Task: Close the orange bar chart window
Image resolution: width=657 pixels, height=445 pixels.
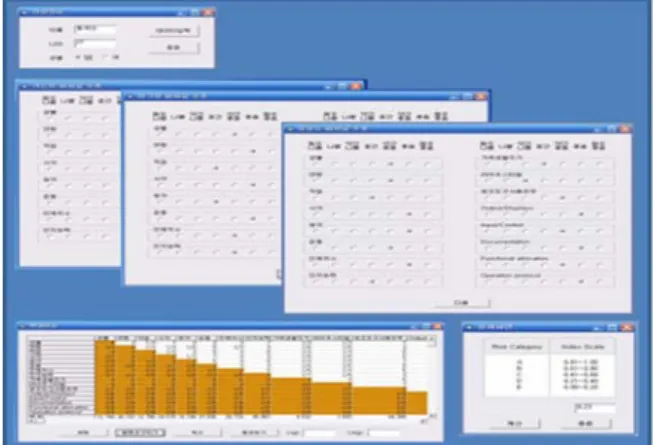Action: 436,326
